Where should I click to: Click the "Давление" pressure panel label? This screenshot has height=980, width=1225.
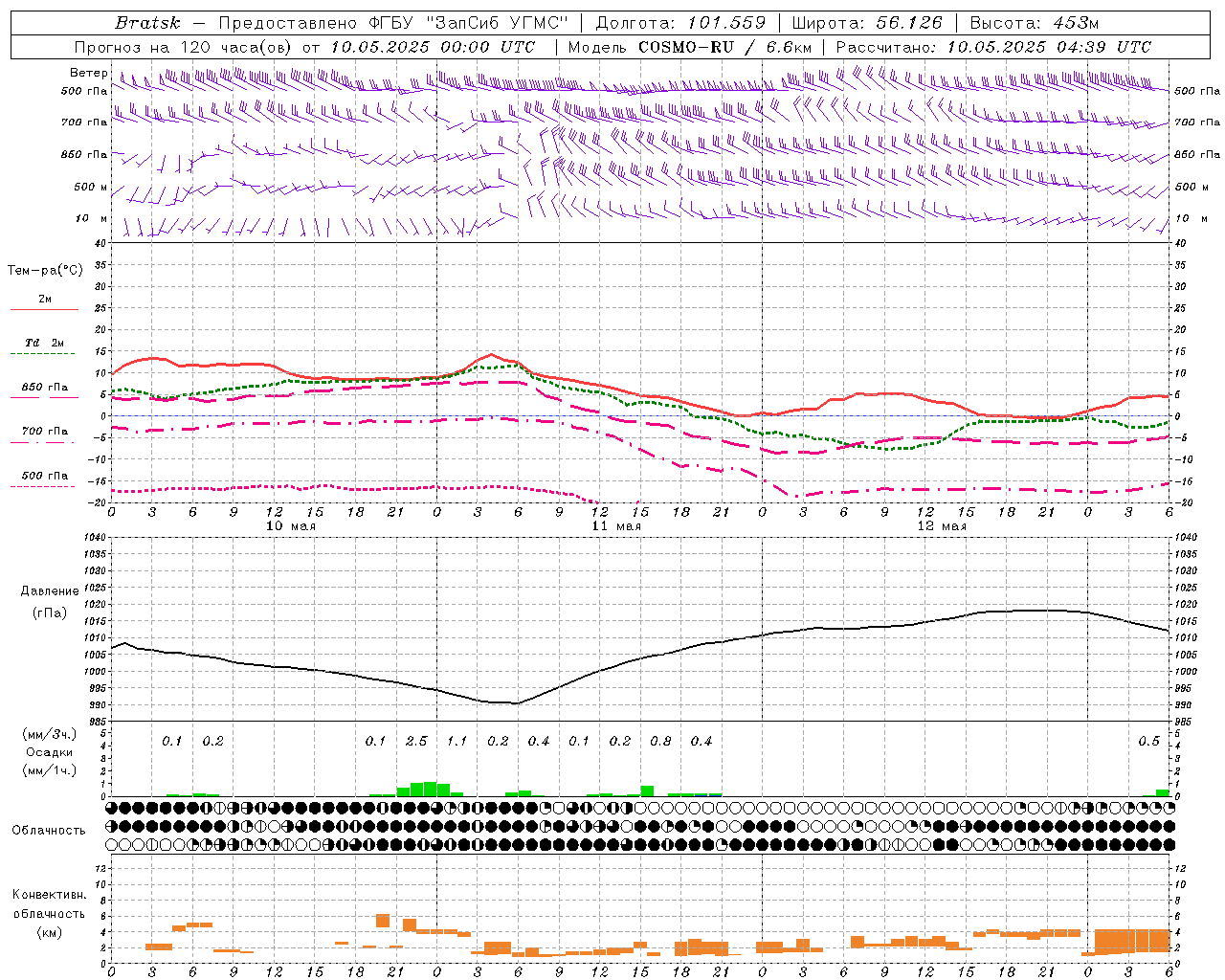[49, 591]
